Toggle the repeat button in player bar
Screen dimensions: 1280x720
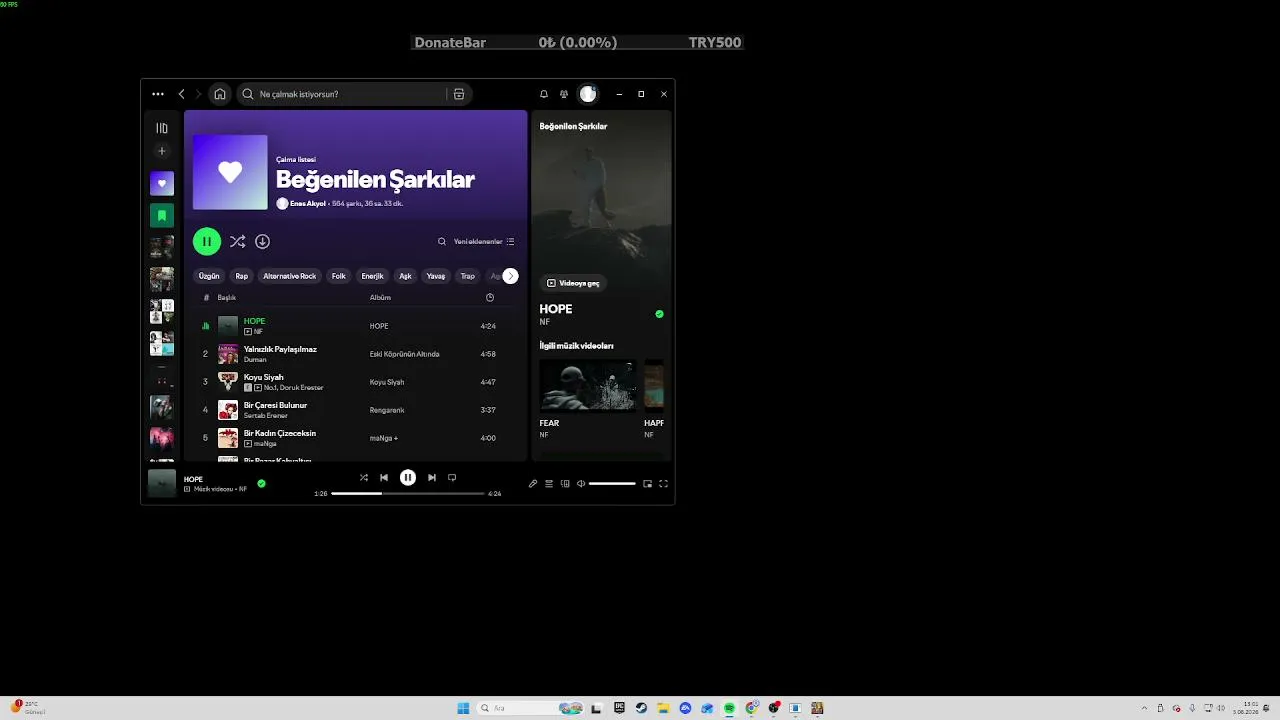[452, 478]
